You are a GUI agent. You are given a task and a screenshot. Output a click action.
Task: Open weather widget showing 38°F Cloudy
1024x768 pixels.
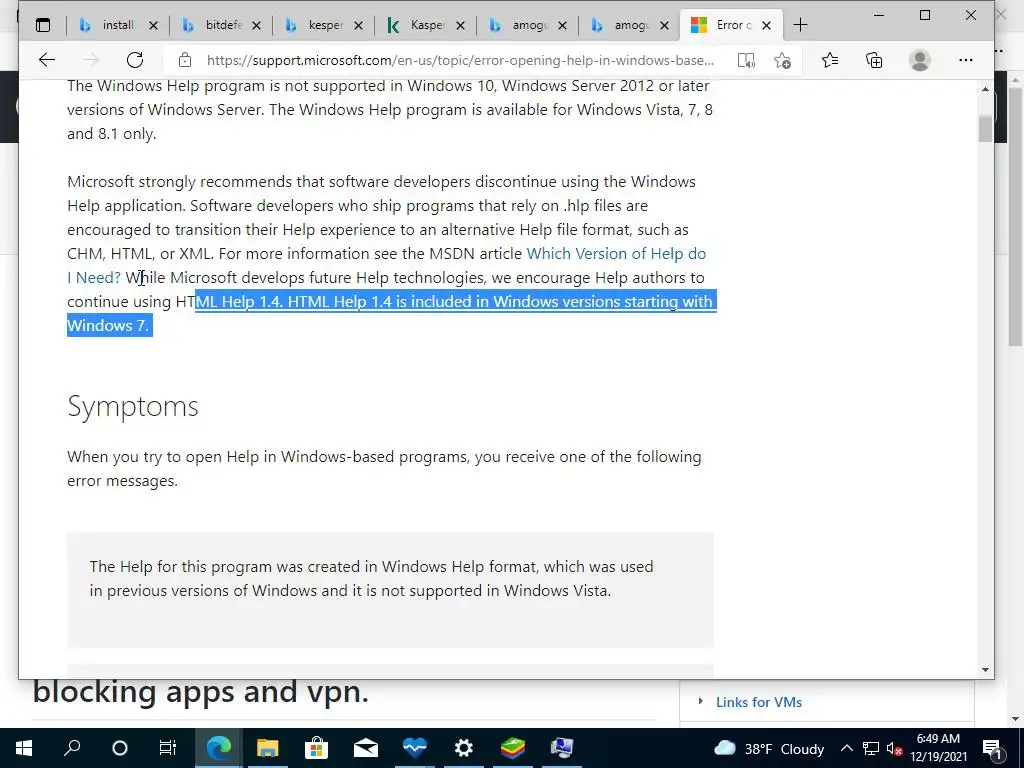[769, 748]
